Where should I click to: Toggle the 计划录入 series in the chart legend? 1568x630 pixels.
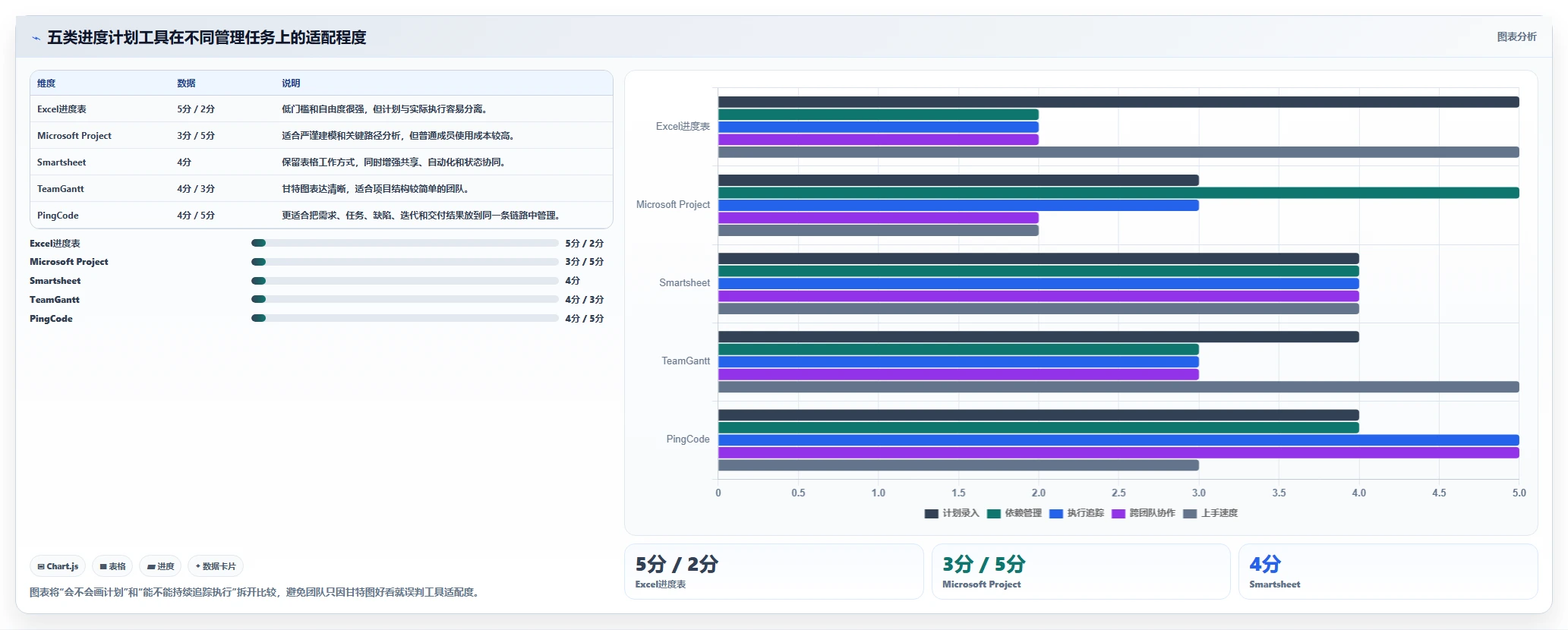[951, 513]
